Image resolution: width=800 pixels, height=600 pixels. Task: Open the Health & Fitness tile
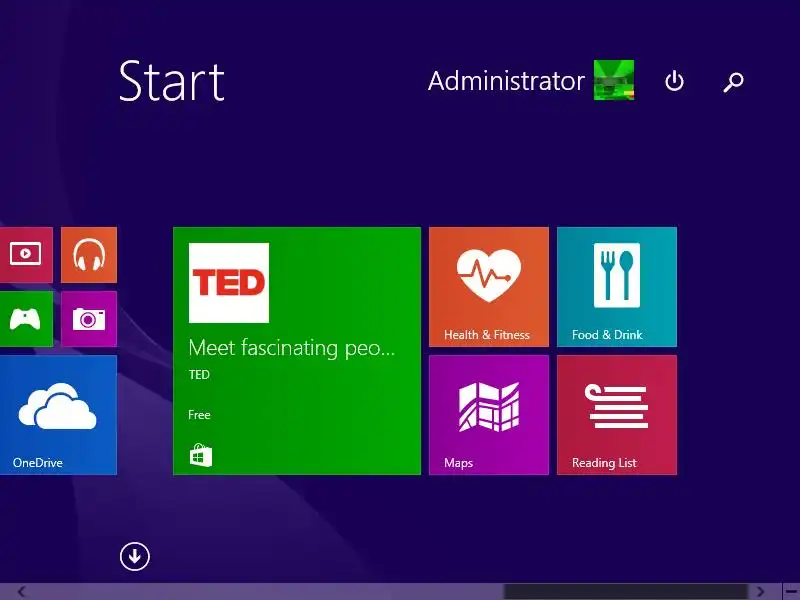click(x=489, y=287)
